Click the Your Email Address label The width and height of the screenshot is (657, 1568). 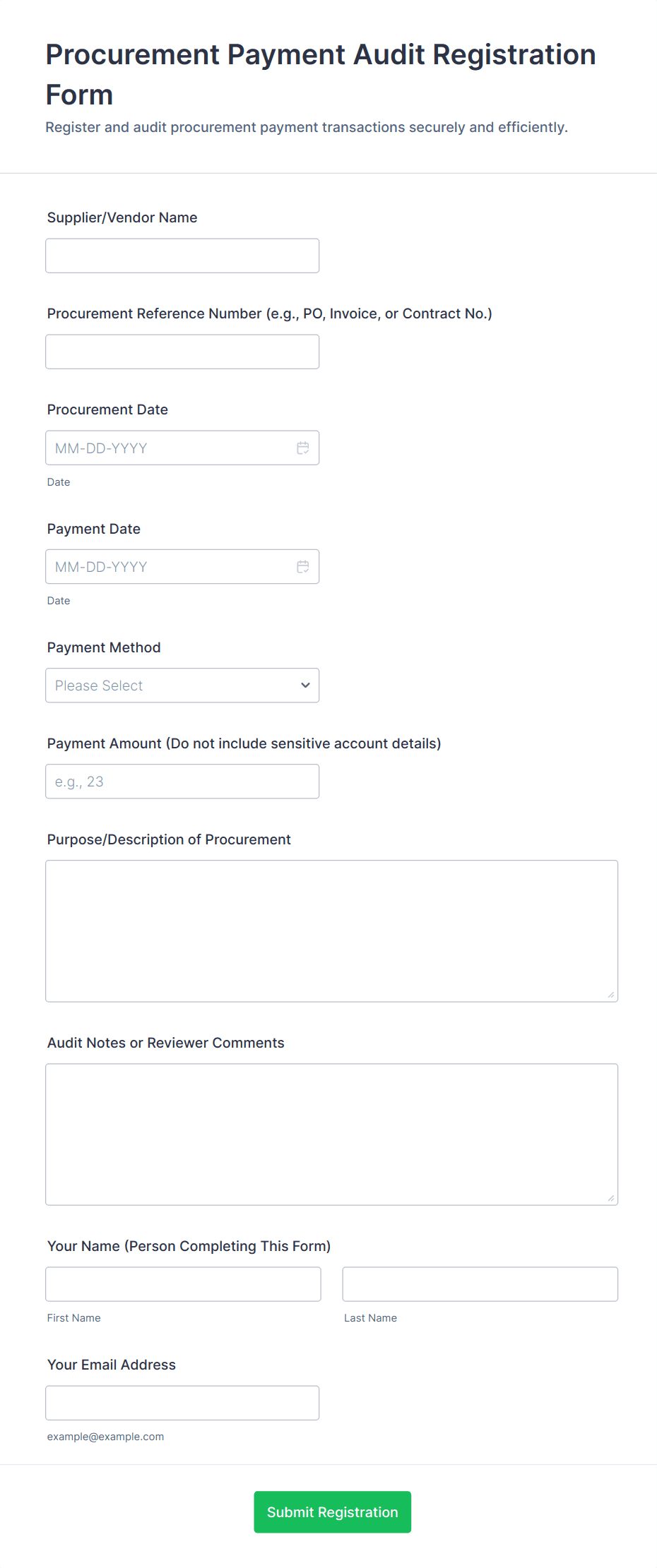coord(112,1365)
